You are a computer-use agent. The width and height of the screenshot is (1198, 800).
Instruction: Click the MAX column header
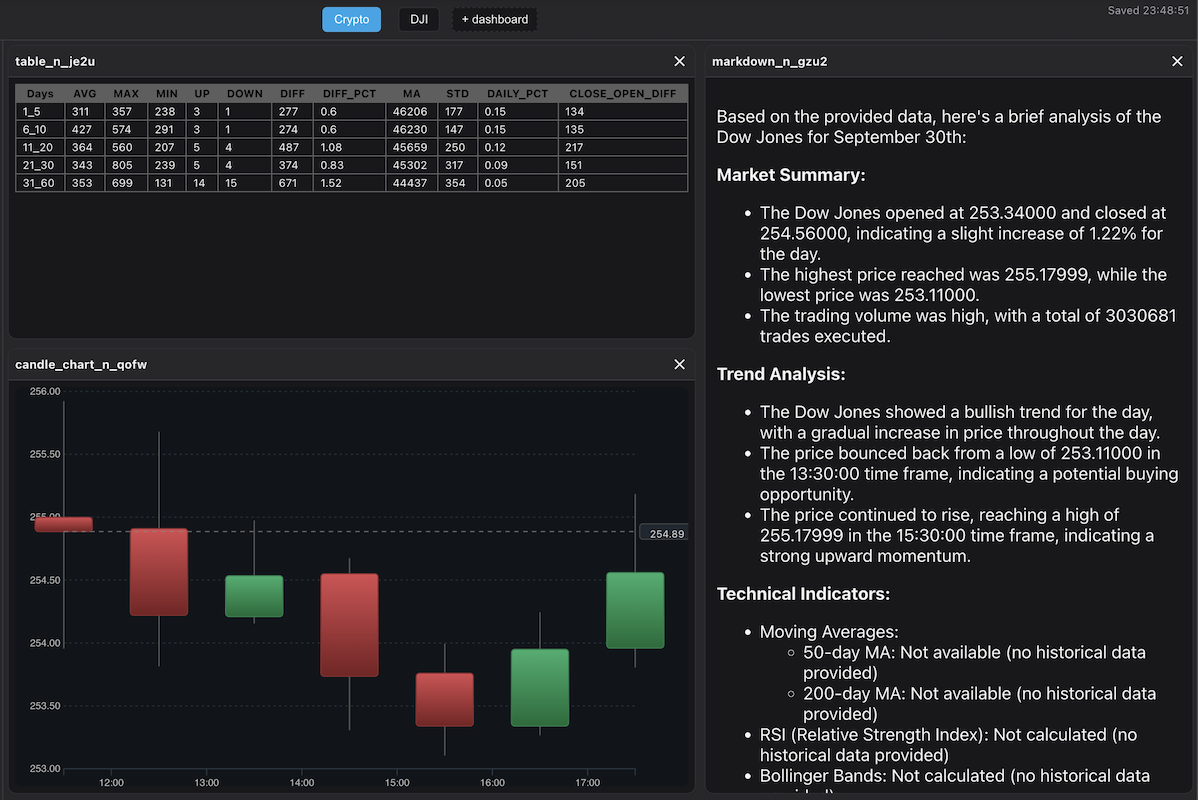tap(125, 93)
